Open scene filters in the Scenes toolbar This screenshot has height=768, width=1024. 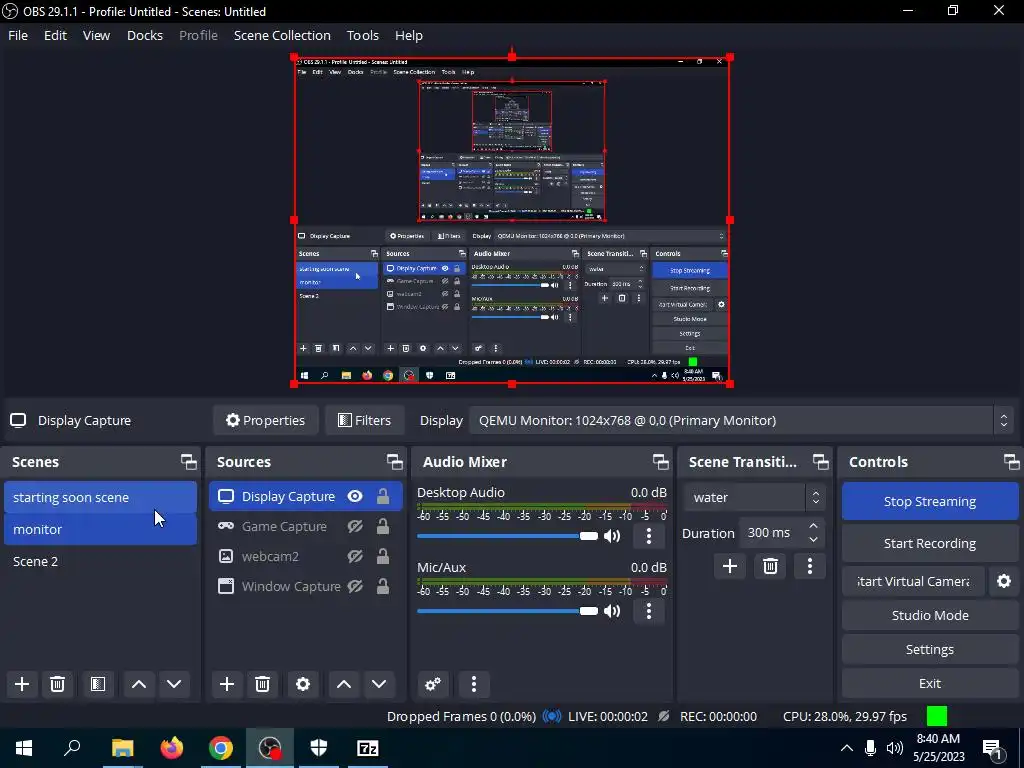tap(98, 684)
